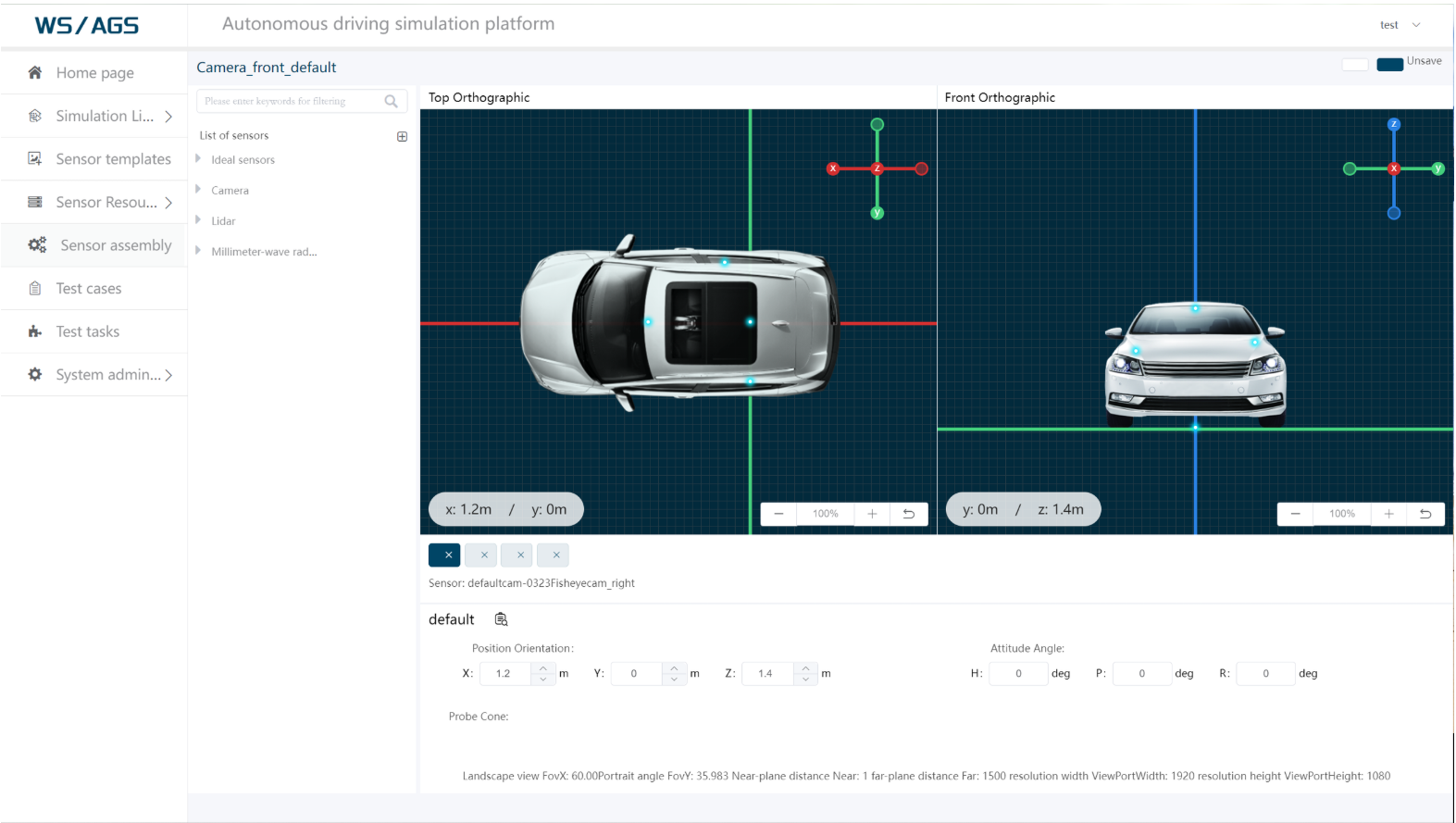Click the green Y handle in Front view gizmo
This screenshot has height=823, width=1456.
point(1437,168)
